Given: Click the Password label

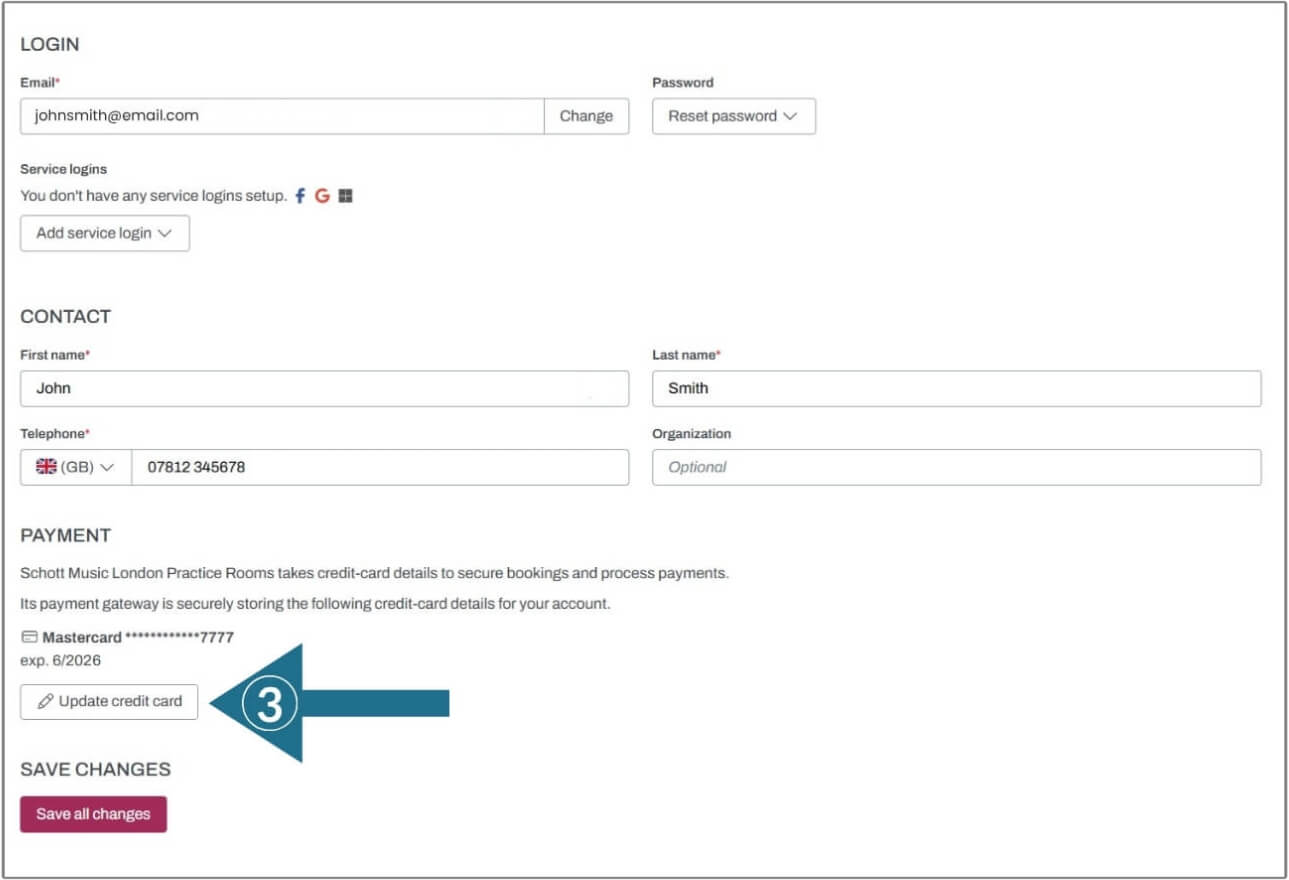Looking at the screenshot, I should (683, 82).
